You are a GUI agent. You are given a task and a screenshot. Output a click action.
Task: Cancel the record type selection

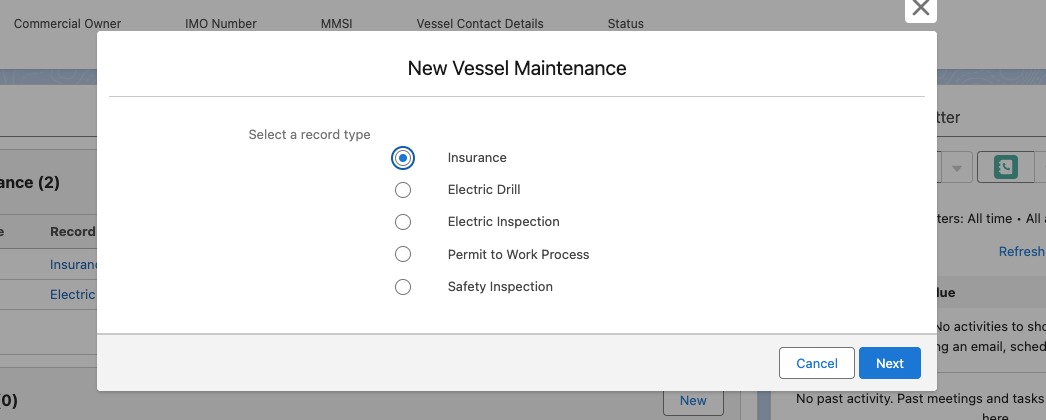pyautogui.click(x=816, y=364)
